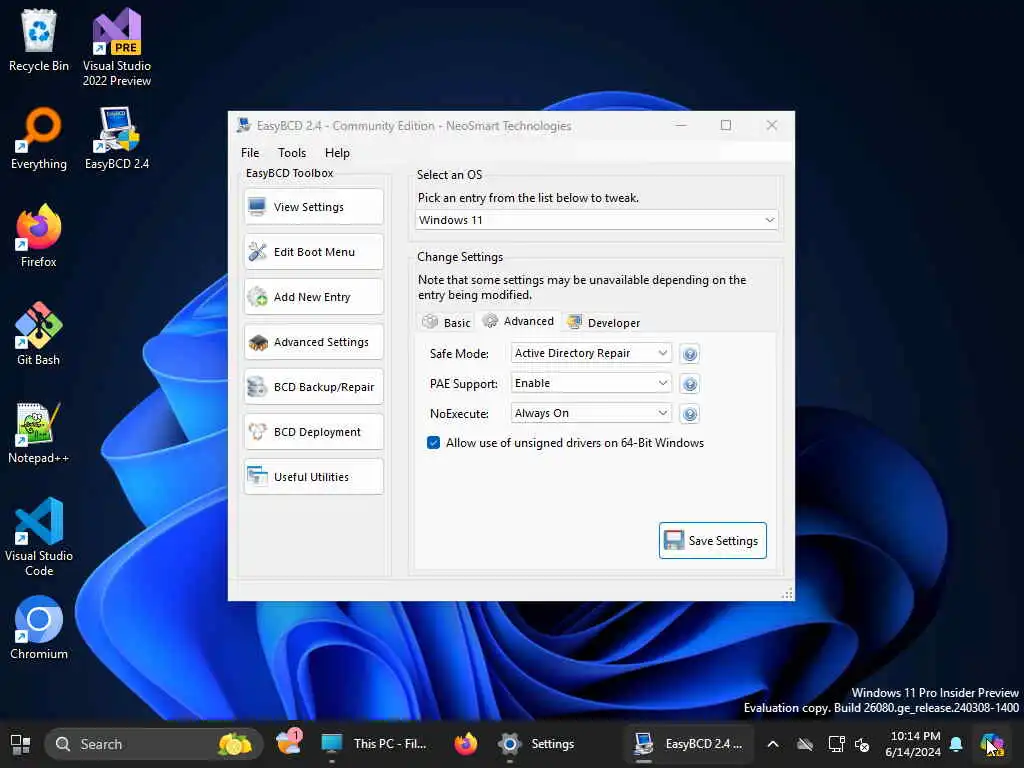Select the Notepad++ desktop icon
Viewport: 1024px width, 768px height.
pos(39,432)
